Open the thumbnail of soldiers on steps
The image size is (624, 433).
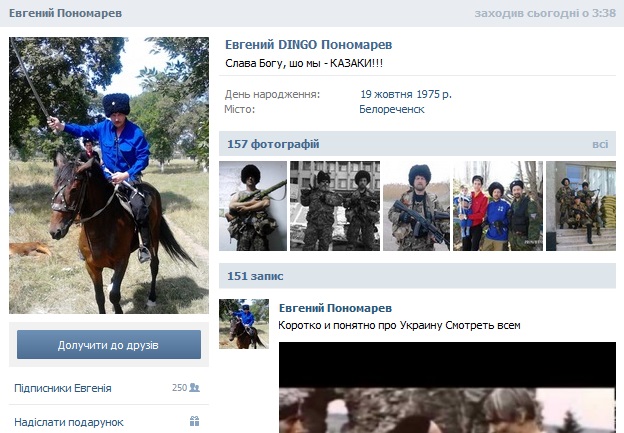point(581,206)
